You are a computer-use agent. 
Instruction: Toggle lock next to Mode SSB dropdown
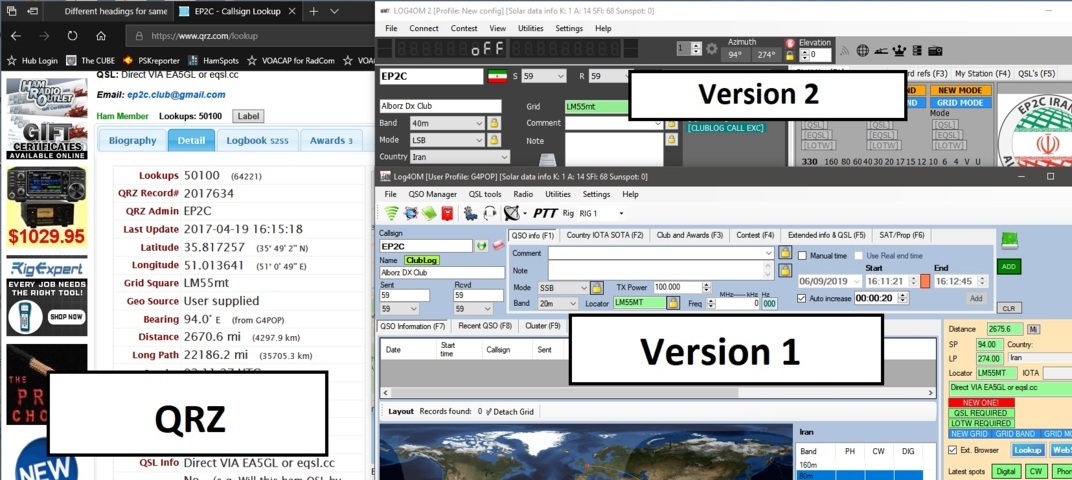pyautogui.click(x=597, y=288)
